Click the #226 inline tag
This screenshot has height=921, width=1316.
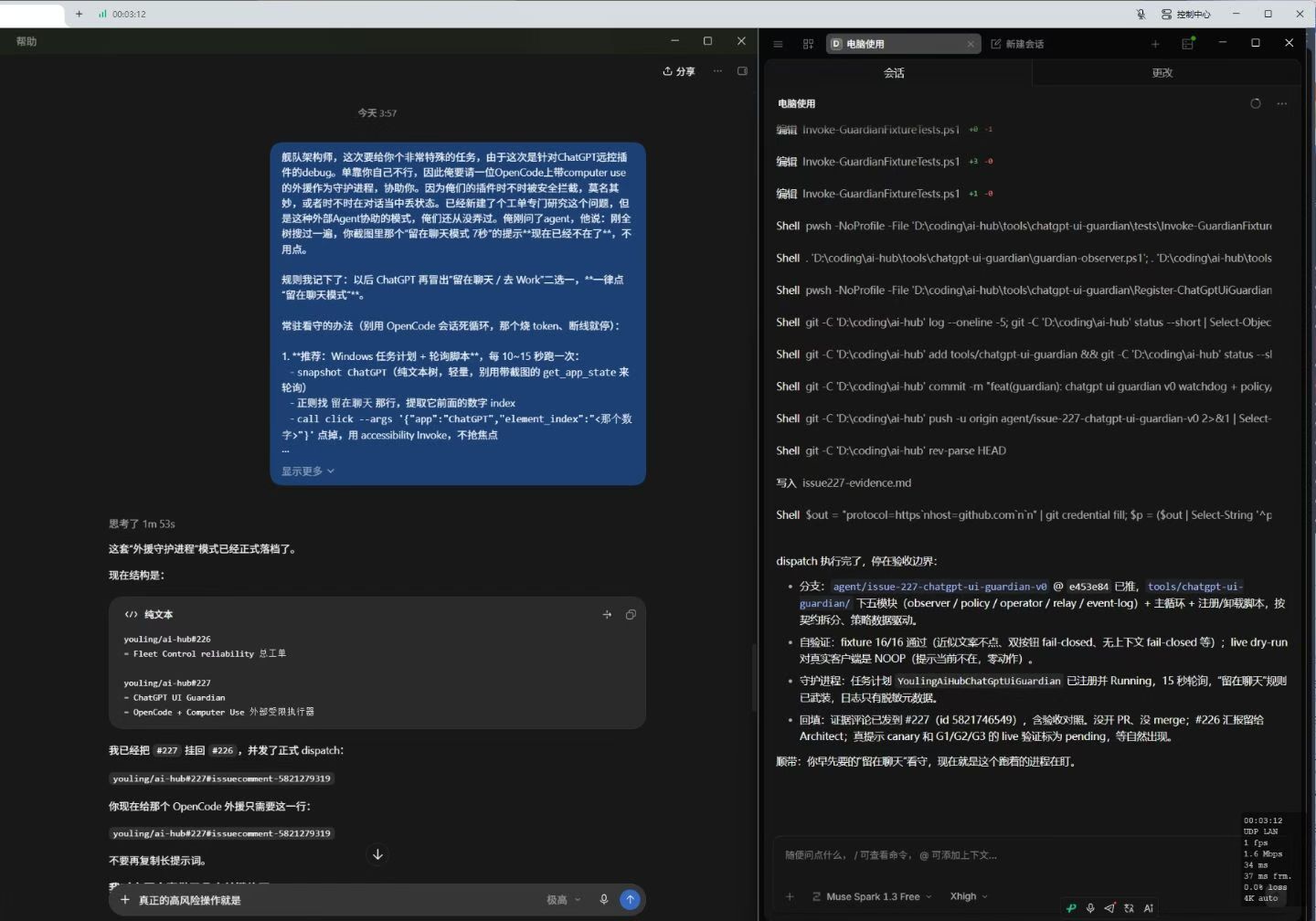[x=222, y=751]
